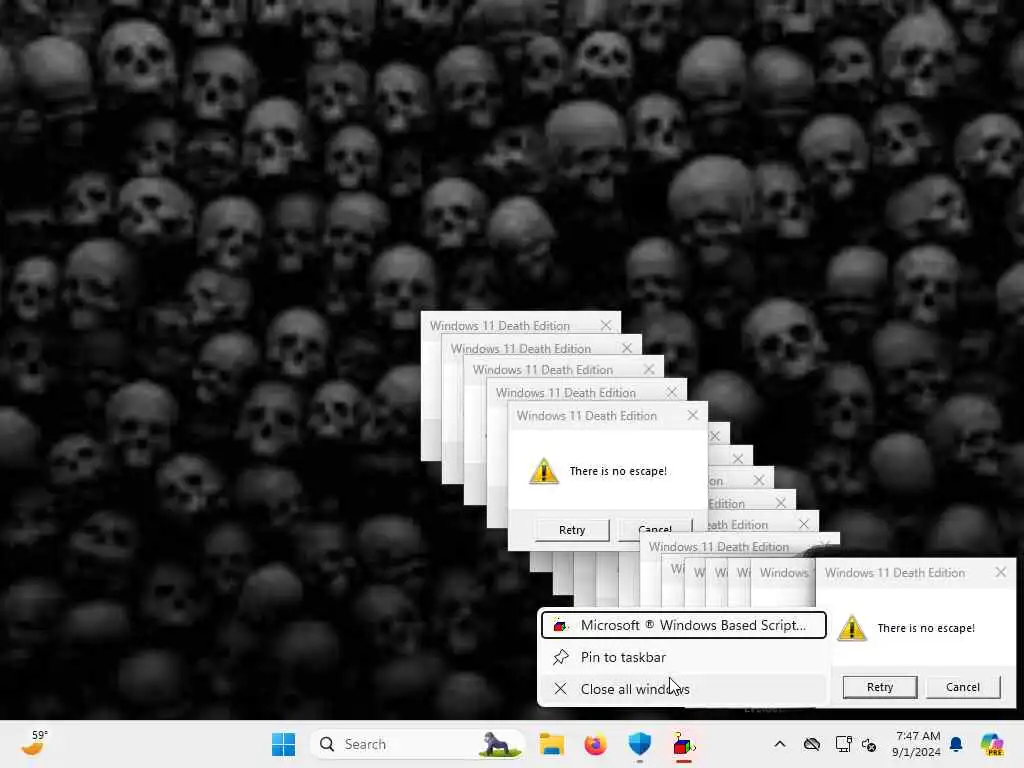
Task: Open File Explorer from the taskbar
Action: (552, 744)
